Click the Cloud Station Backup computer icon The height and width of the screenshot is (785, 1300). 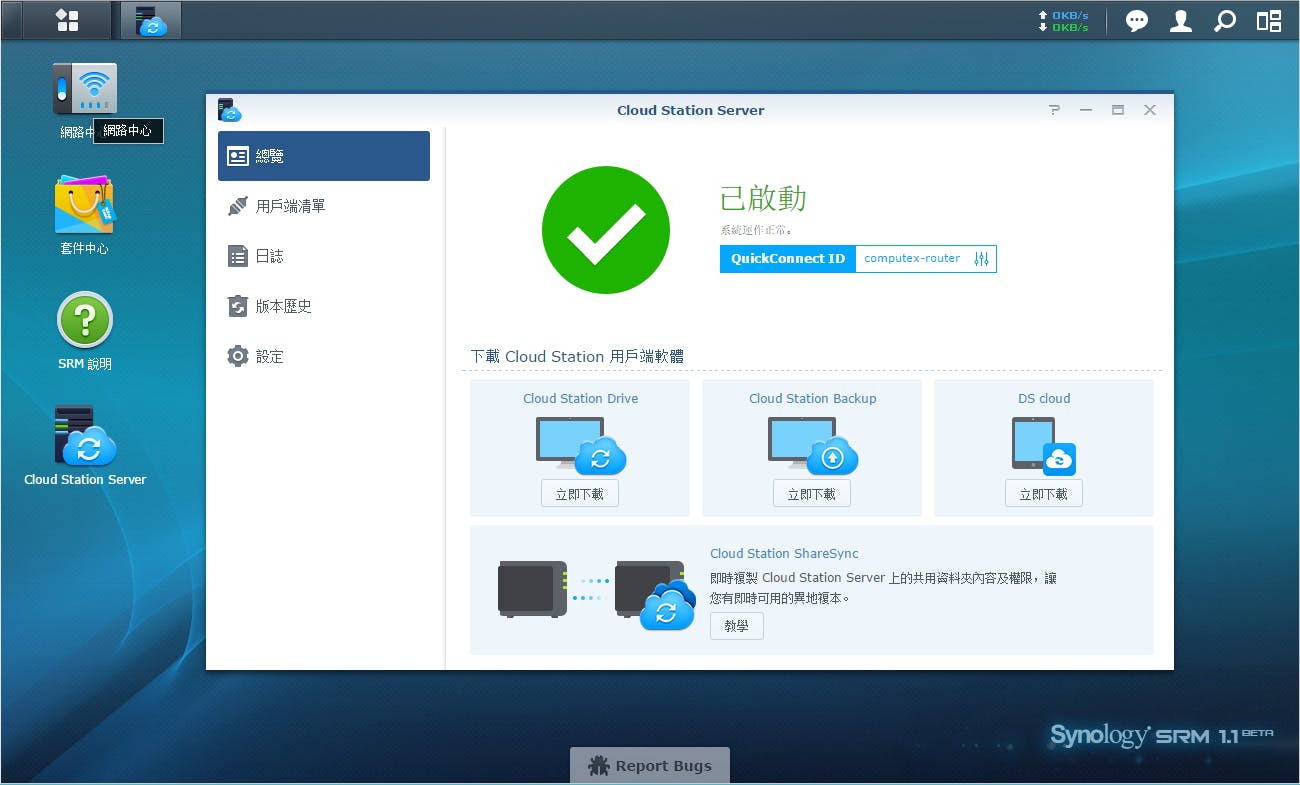813,445
